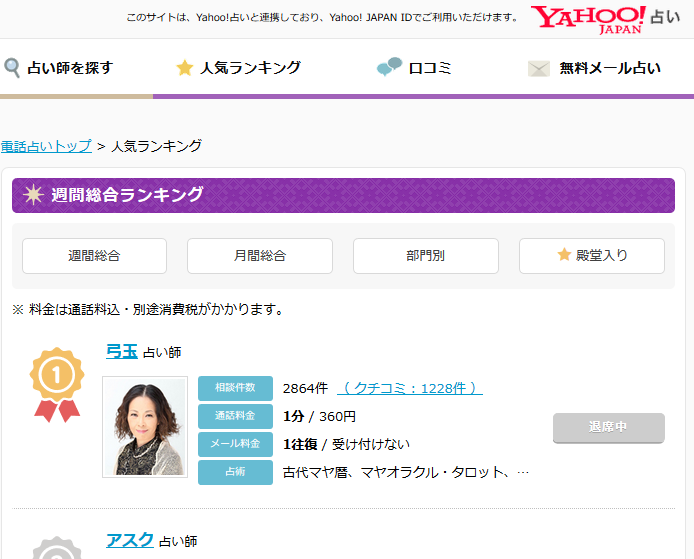The height and width of the screenshot is (559, 694).
Task: Click the Yahoo! JAPAN ID notice text
Action: pos(322,18)
